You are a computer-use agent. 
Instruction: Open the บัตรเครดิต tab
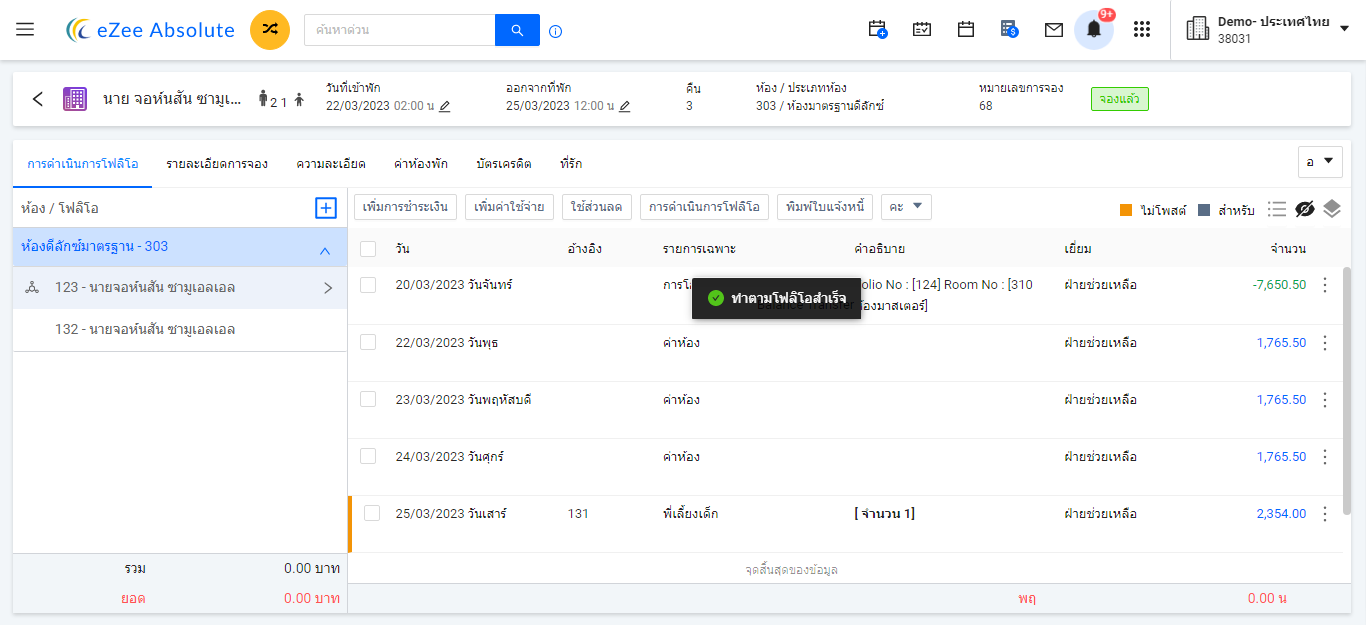pyautogui.click(x=504, y=164)
